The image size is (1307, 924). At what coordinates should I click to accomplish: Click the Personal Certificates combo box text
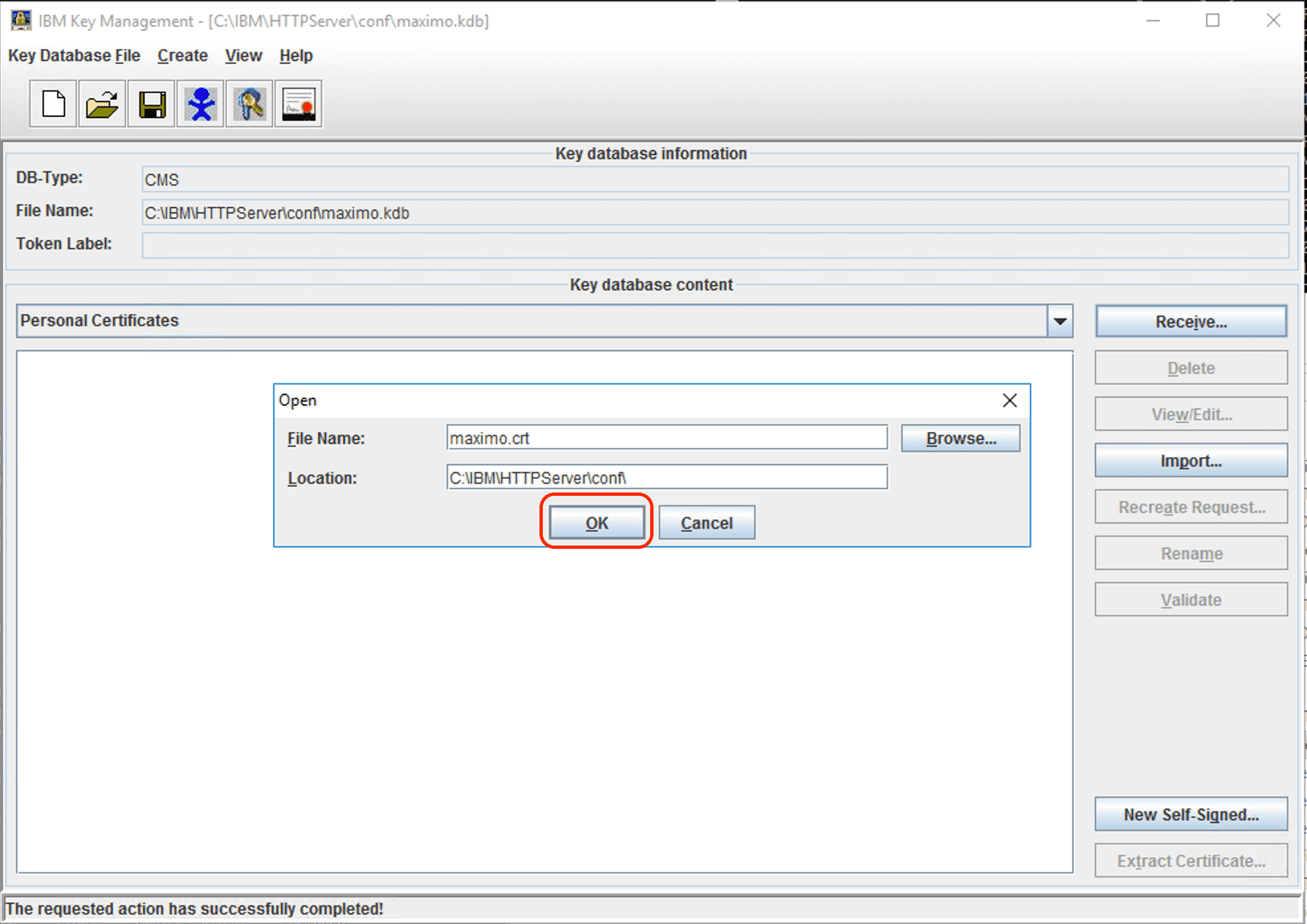pos(99,321)
